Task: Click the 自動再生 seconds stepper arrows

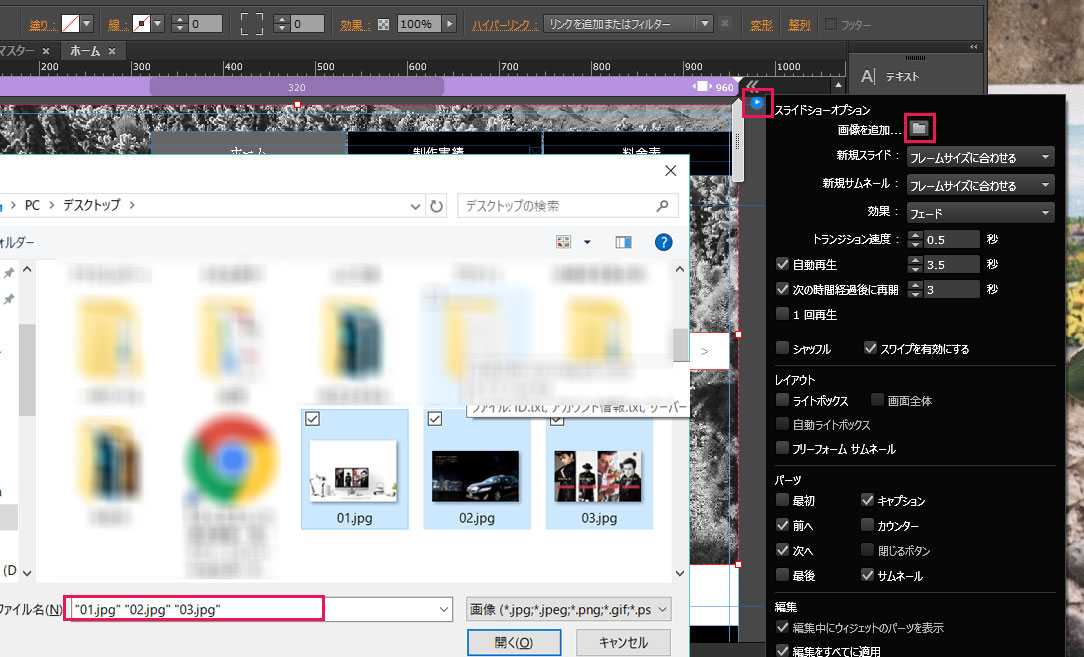Action: click(x=915, y=264)
